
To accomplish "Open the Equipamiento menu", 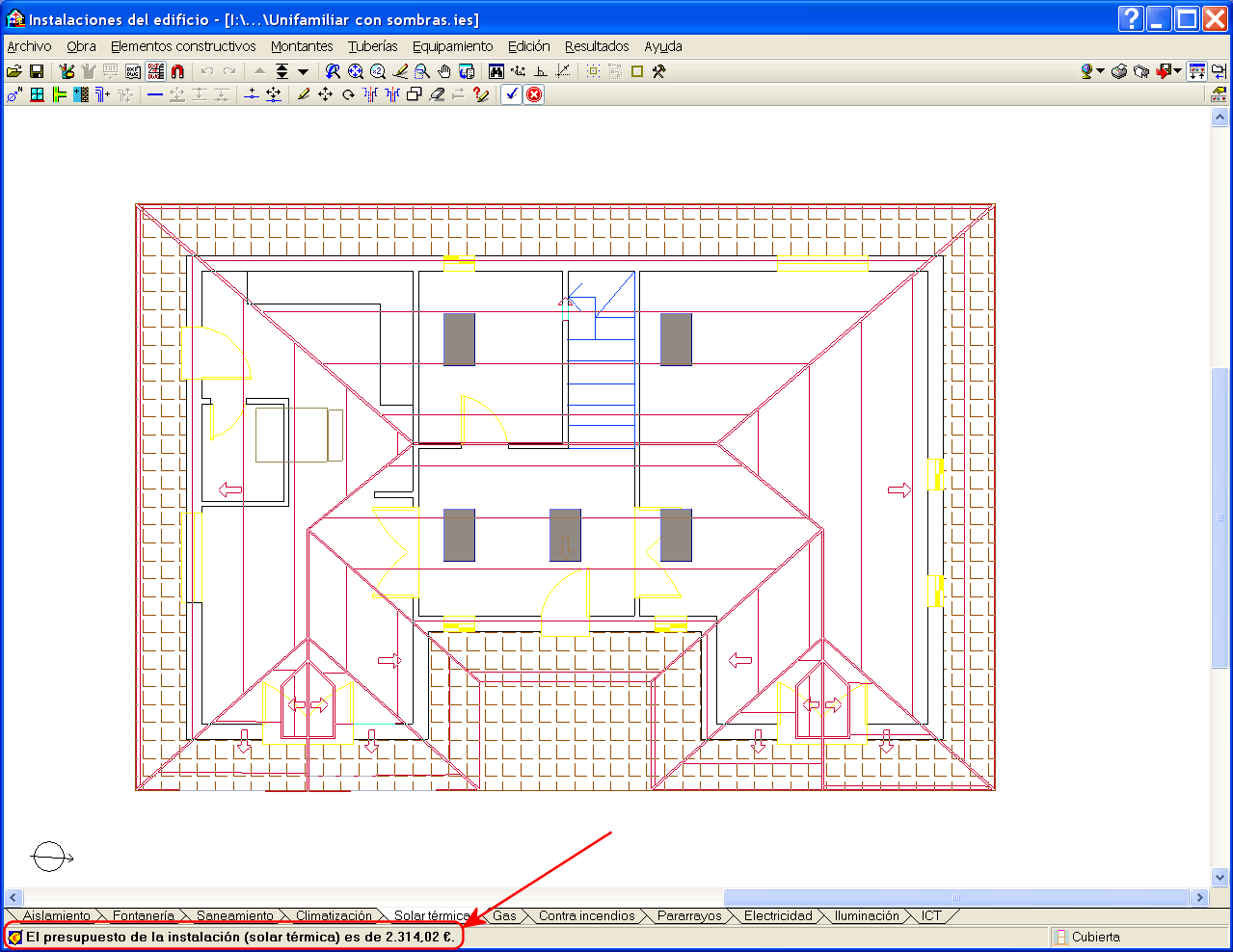I will tap(452, 46).
